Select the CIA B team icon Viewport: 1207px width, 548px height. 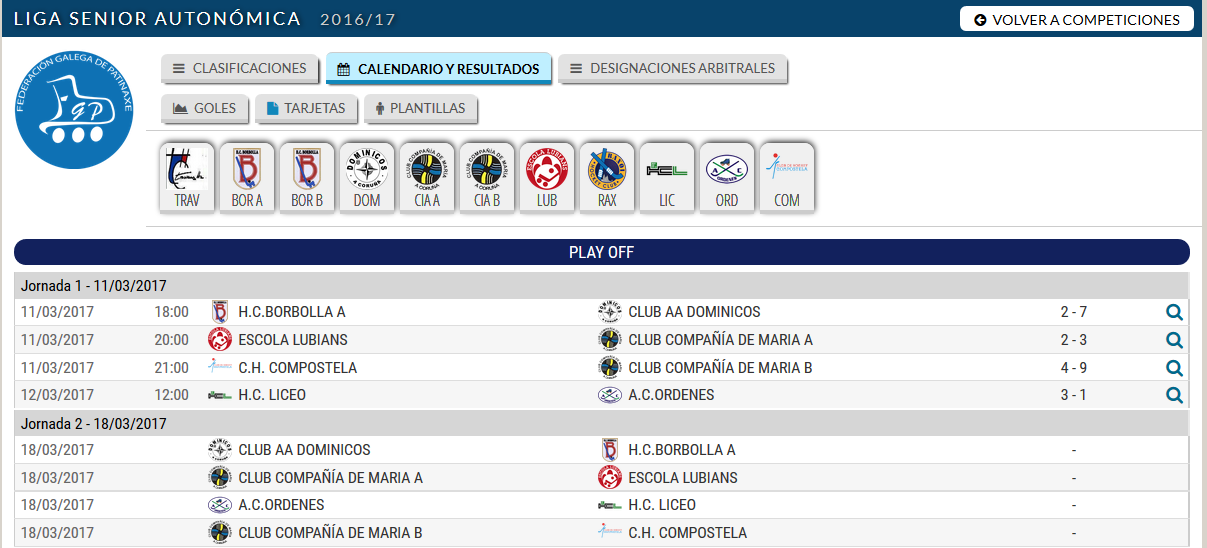point(487,178)
